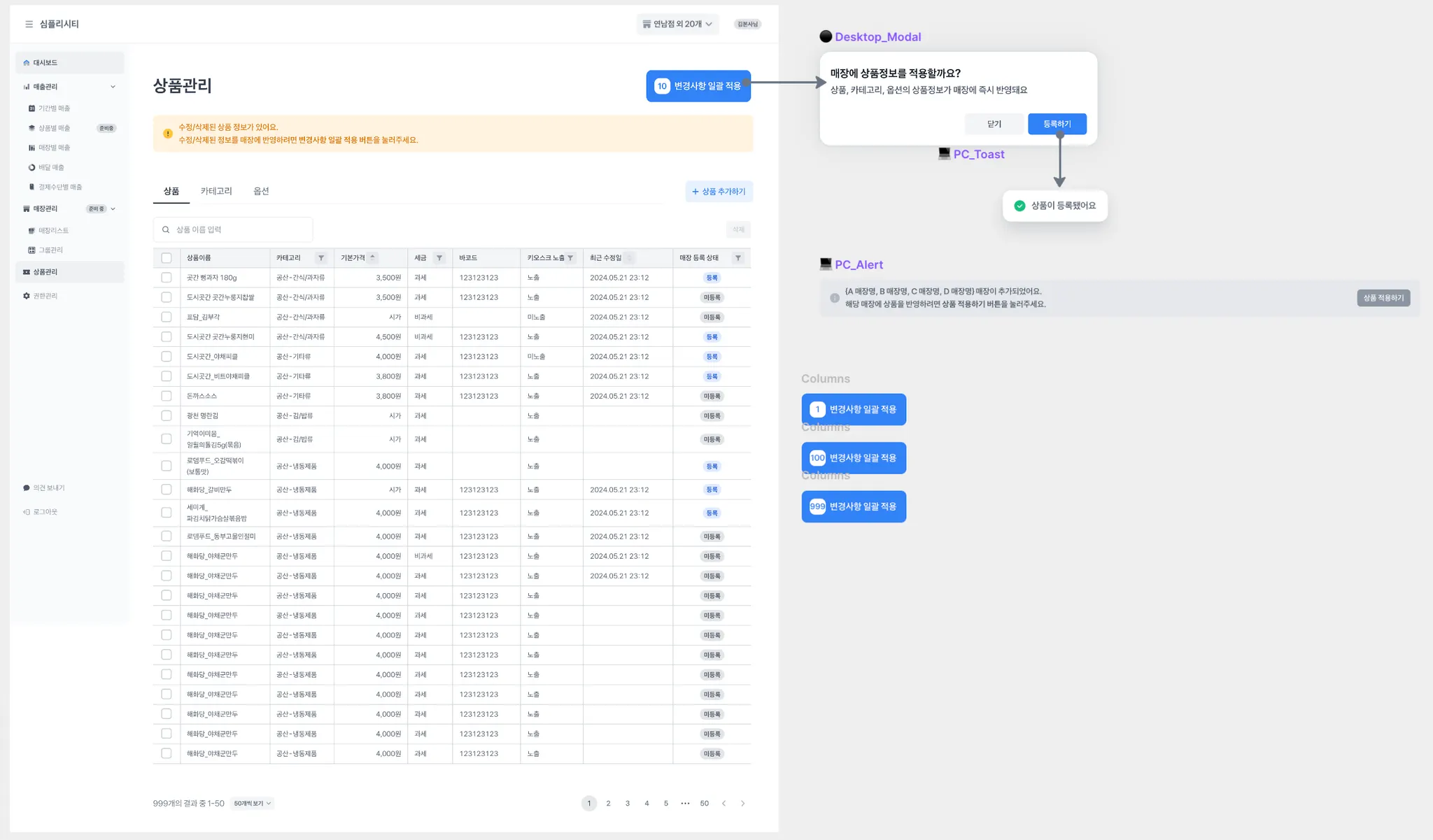
Task: Go to next page arrow
Action: pyautogui.click(x=743, y=804)
